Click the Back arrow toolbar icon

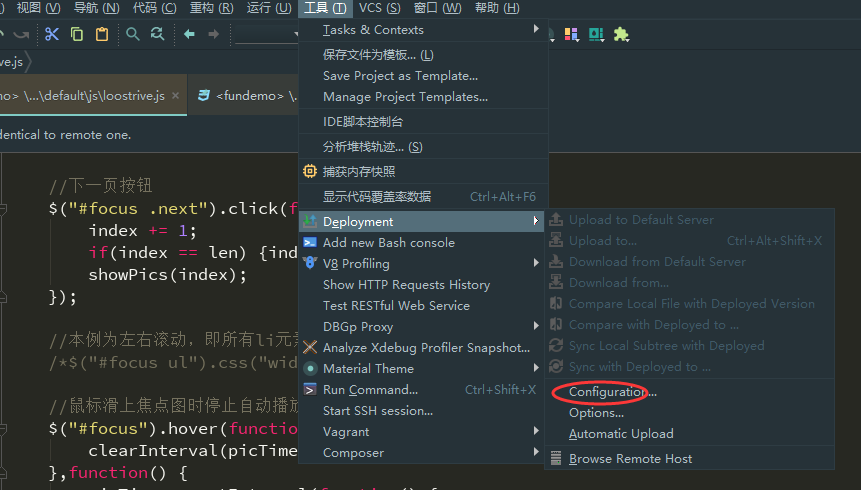189,34
